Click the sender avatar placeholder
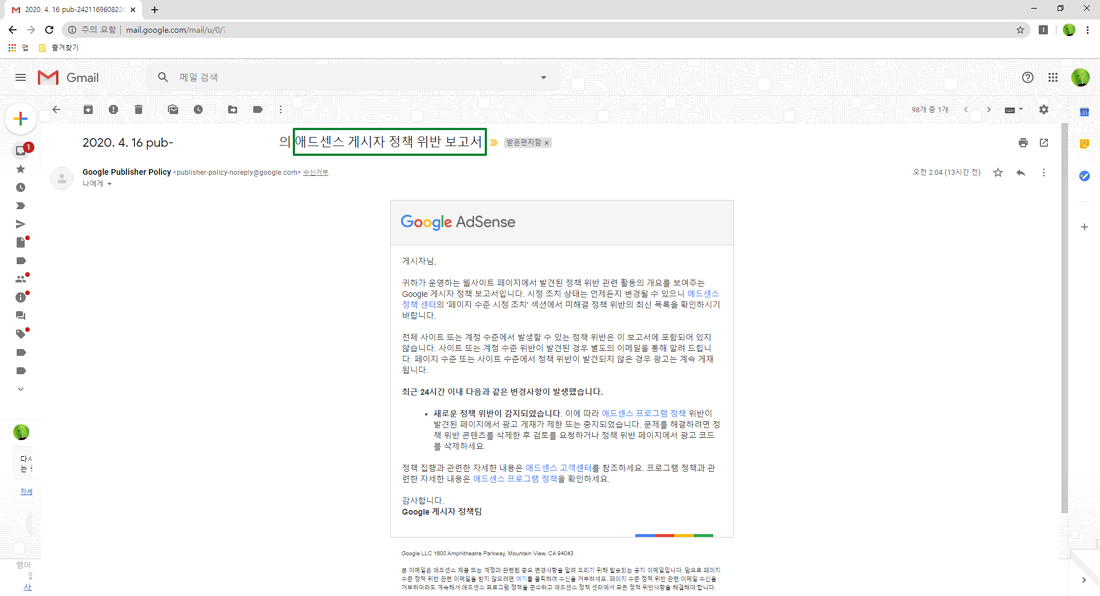The image size is (1100, 596). pos(62,178)
